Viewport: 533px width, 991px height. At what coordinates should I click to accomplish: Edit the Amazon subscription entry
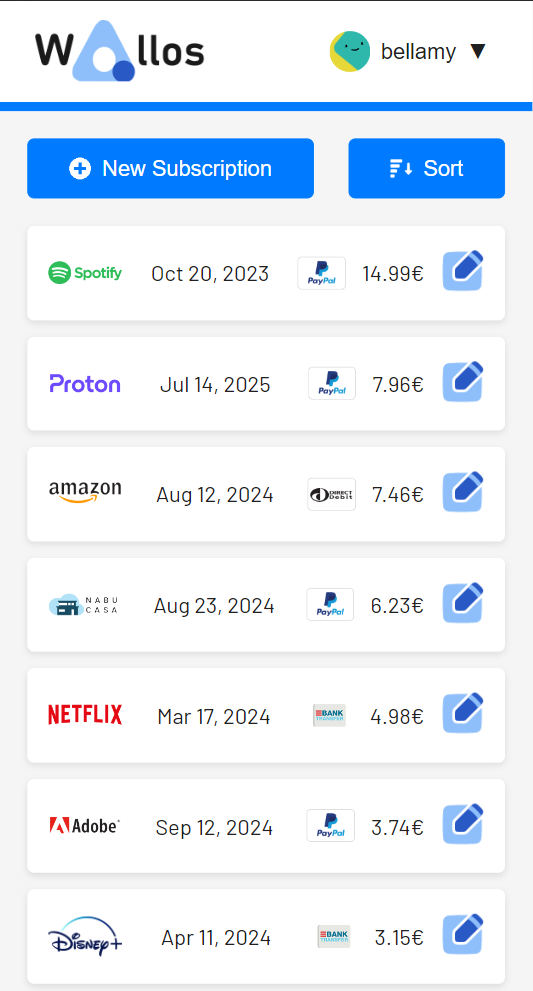coord(463,492)
